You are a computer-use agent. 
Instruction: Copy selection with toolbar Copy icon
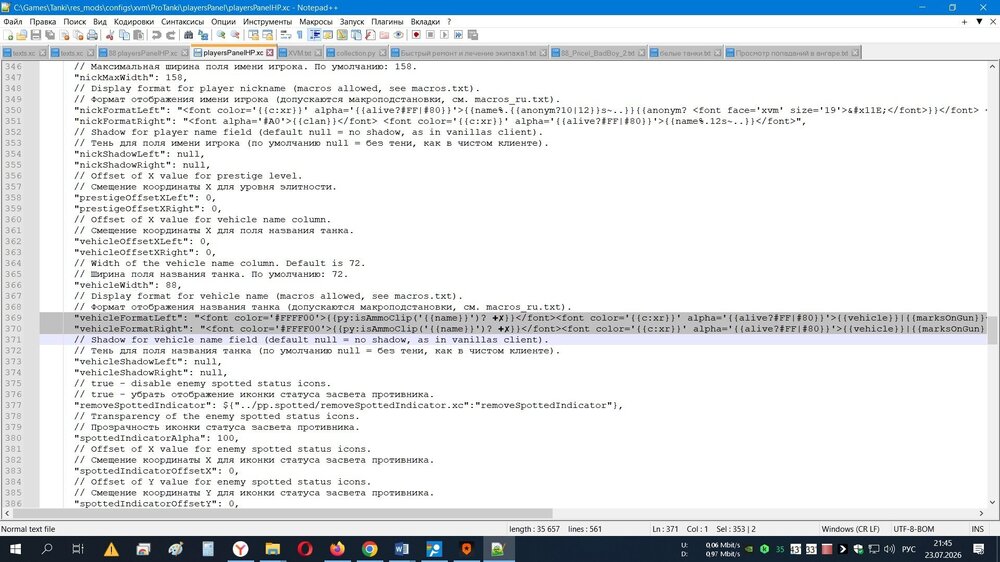124,35
